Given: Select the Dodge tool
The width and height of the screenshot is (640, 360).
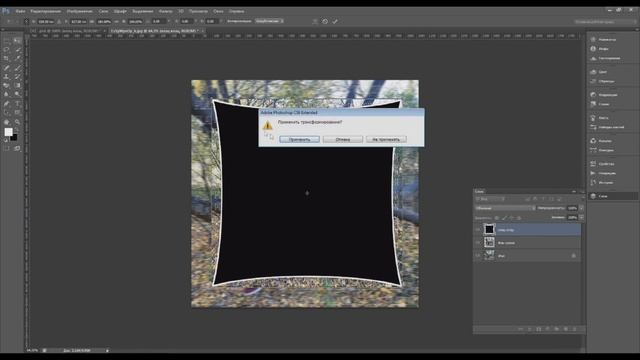Looking at the screenshot, I should pos(17,95).
